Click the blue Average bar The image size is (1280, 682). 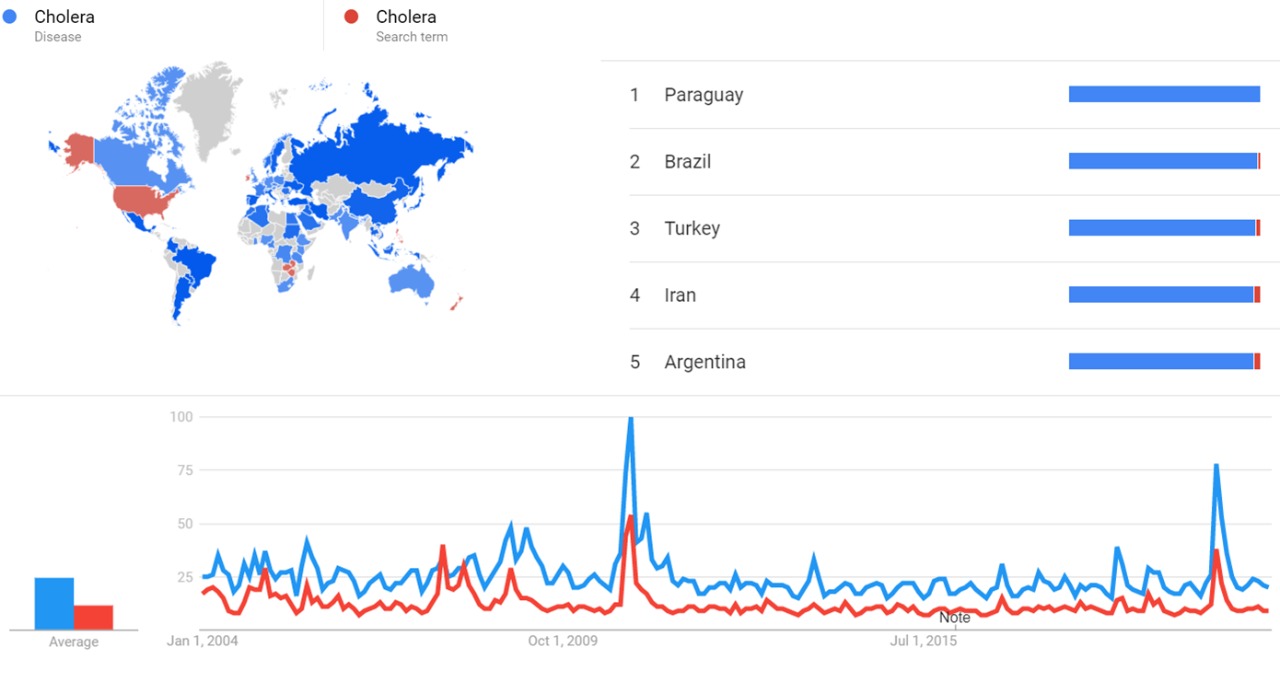pyautogui.click(x=54, y=604)
